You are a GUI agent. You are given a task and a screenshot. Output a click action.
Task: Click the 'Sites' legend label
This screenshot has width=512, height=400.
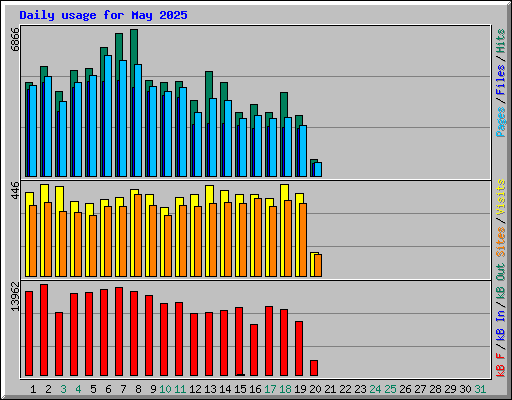tap(501, 242)
